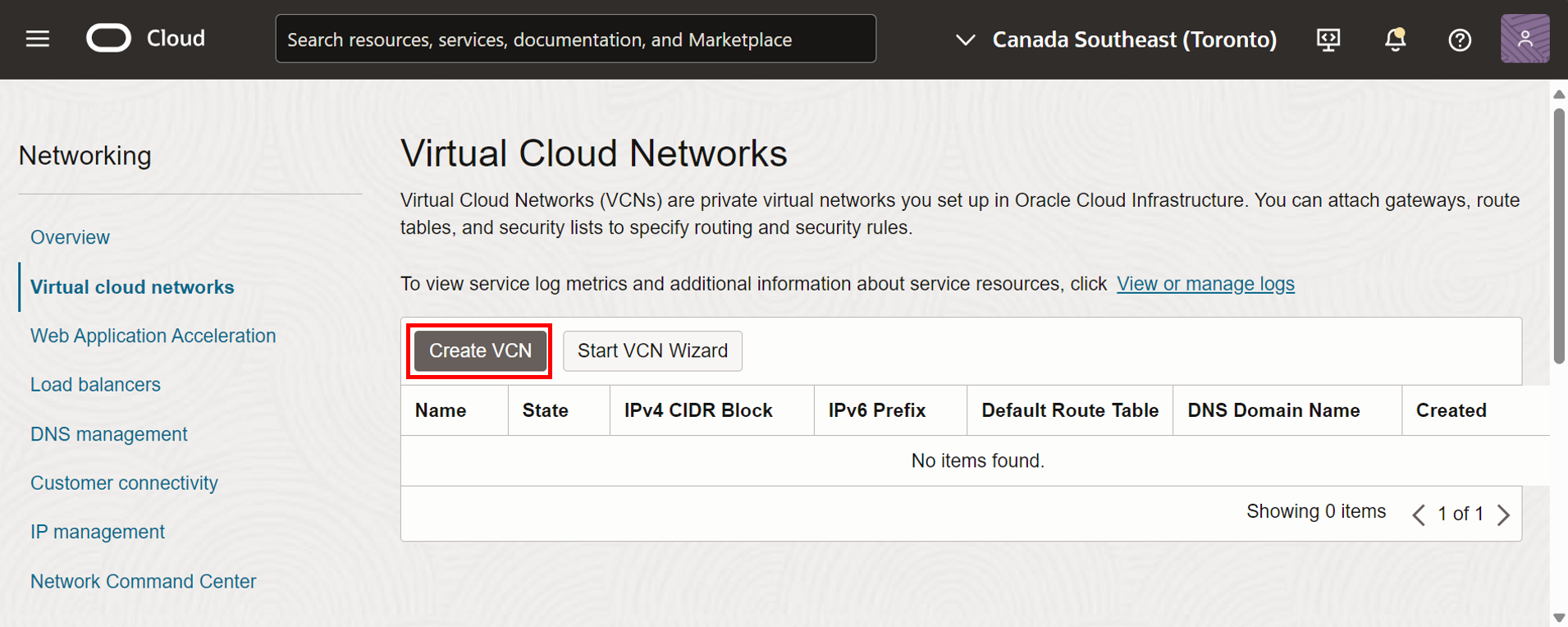
Task: Click the vertical scrollbar thumb
Action: 1559,236
